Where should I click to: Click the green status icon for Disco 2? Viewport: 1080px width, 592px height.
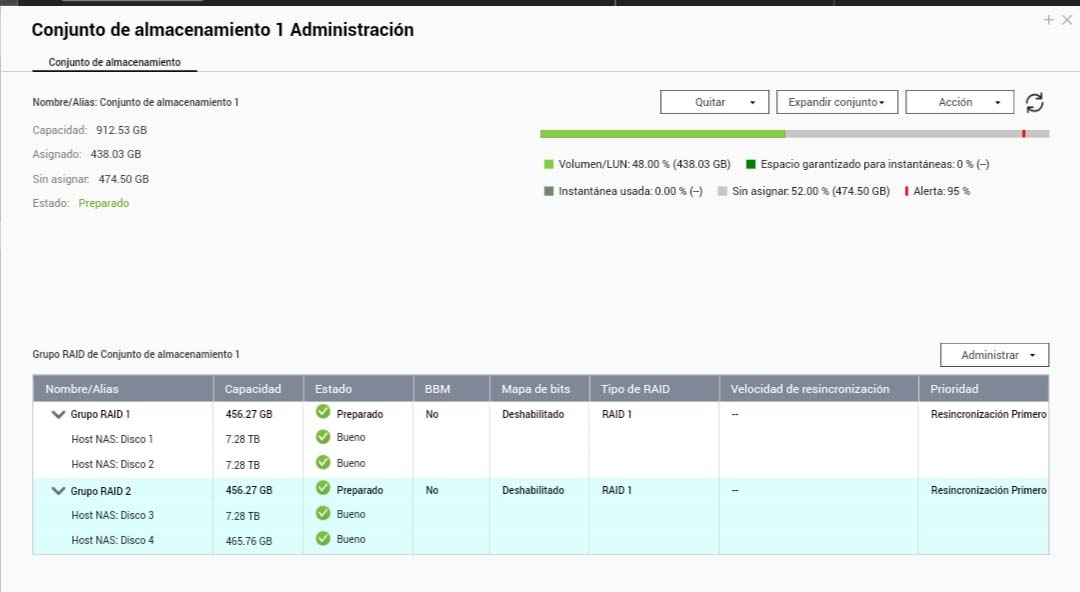(323, 462)
